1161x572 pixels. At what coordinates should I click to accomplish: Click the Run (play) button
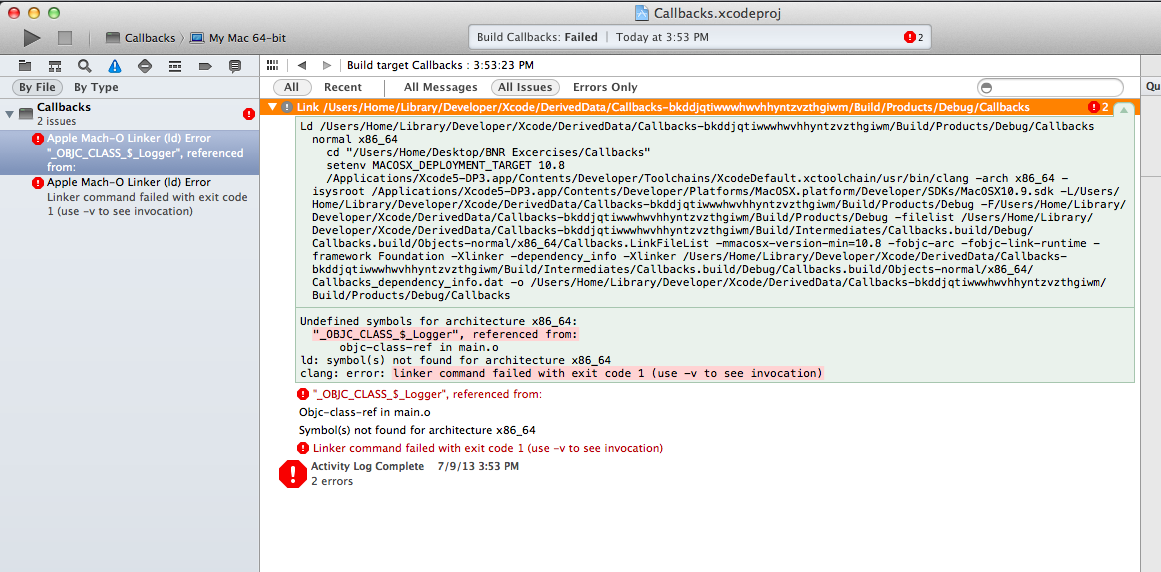pyautogui.click(x=32, y=38)
